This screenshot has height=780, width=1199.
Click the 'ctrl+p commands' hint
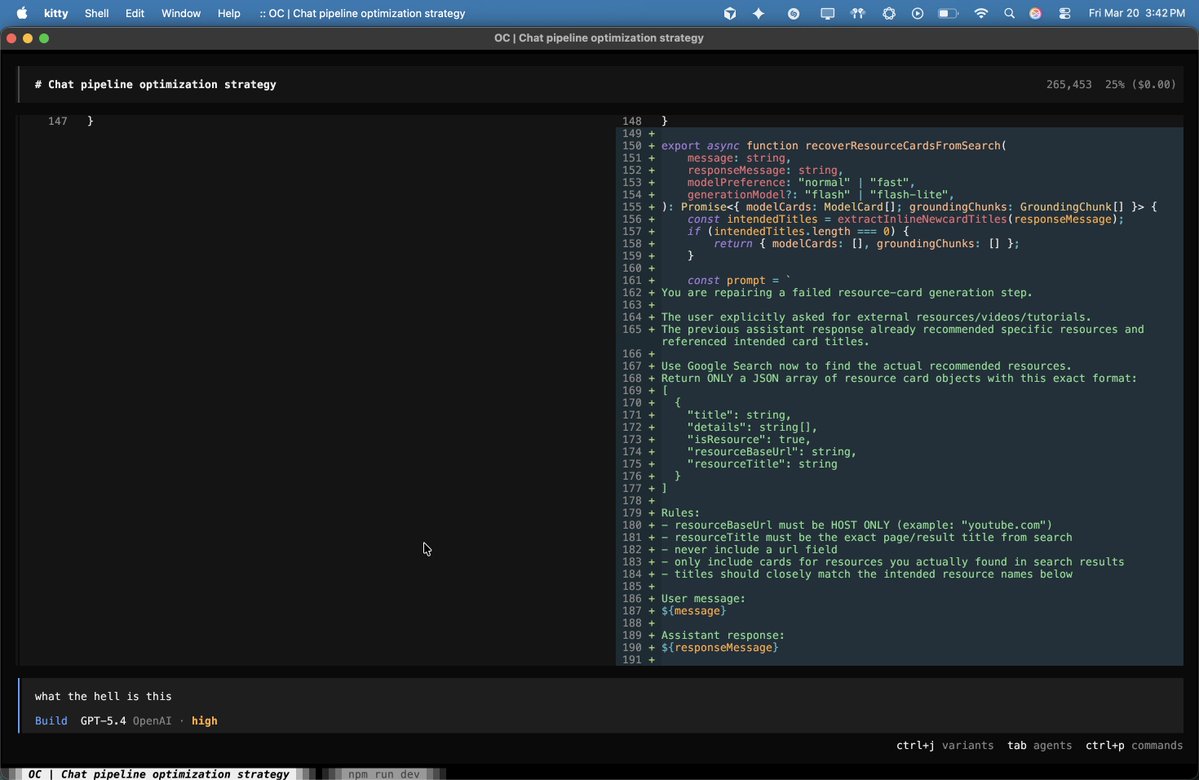1134,745
